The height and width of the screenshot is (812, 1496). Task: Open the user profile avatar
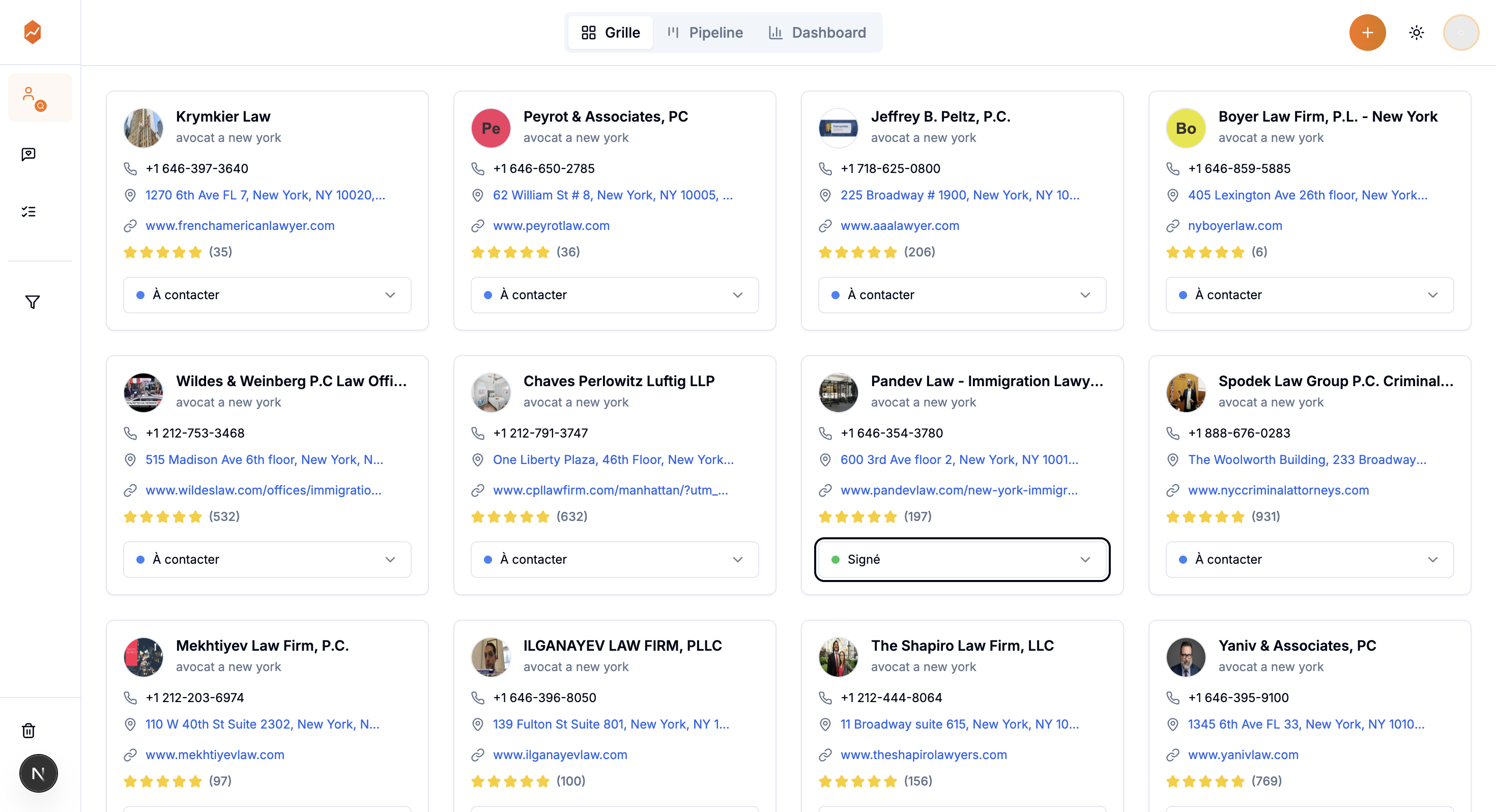[1461, 33]
